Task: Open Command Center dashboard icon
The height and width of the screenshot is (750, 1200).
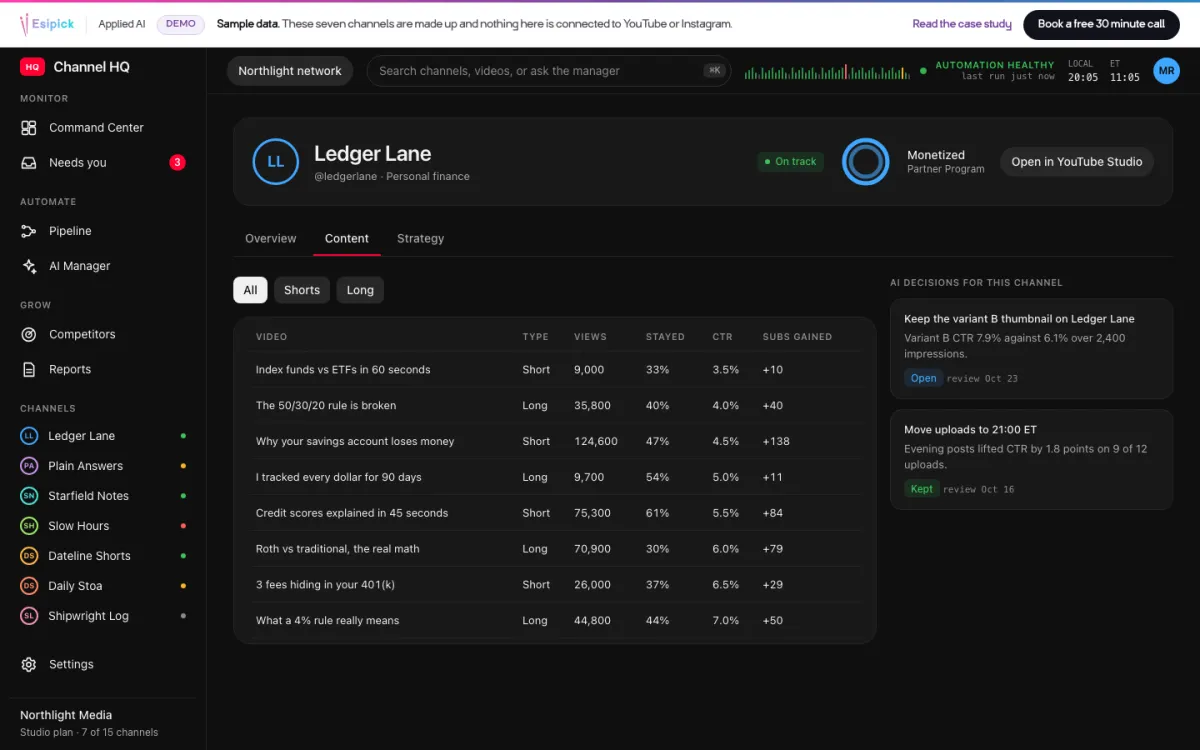Action: click(x=29, y=128)
